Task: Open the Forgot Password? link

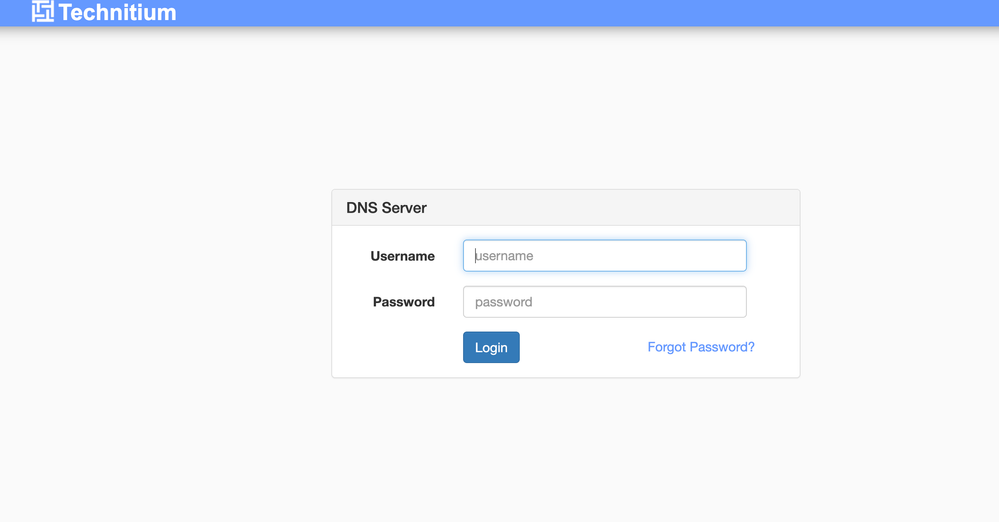Action: (701, 347)
